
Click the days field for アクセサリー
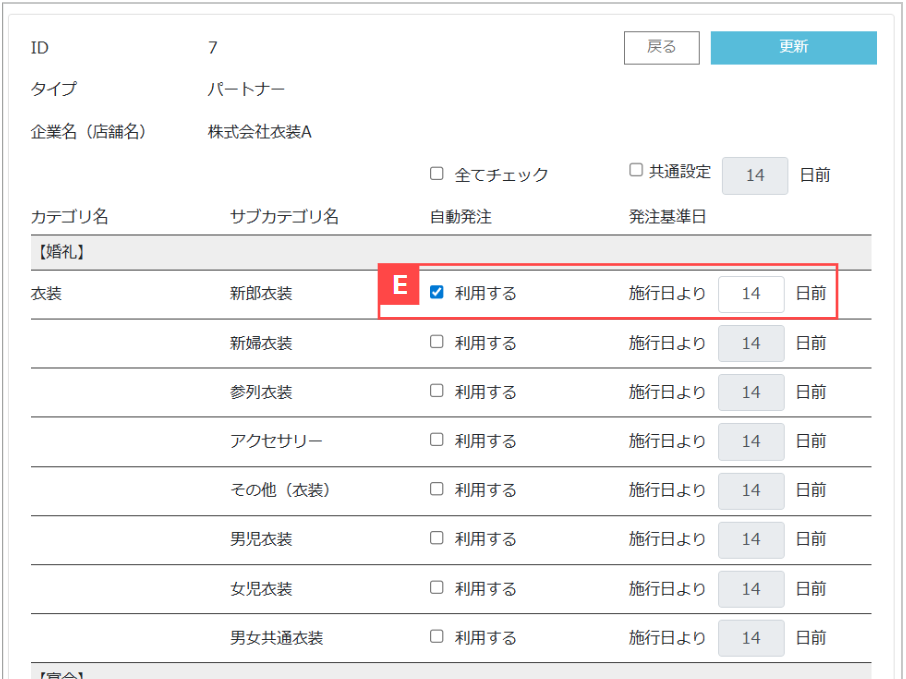(751, 441)
